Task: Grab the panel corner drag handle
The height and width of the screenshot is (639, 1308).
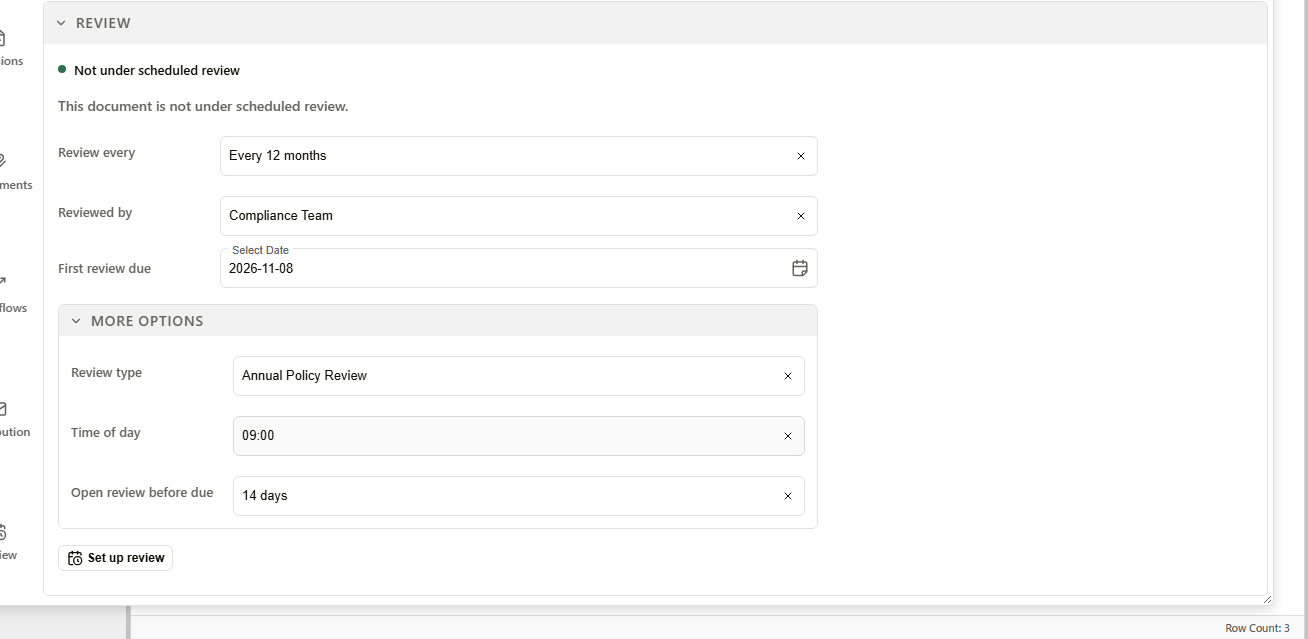Action: point(1266,599)
